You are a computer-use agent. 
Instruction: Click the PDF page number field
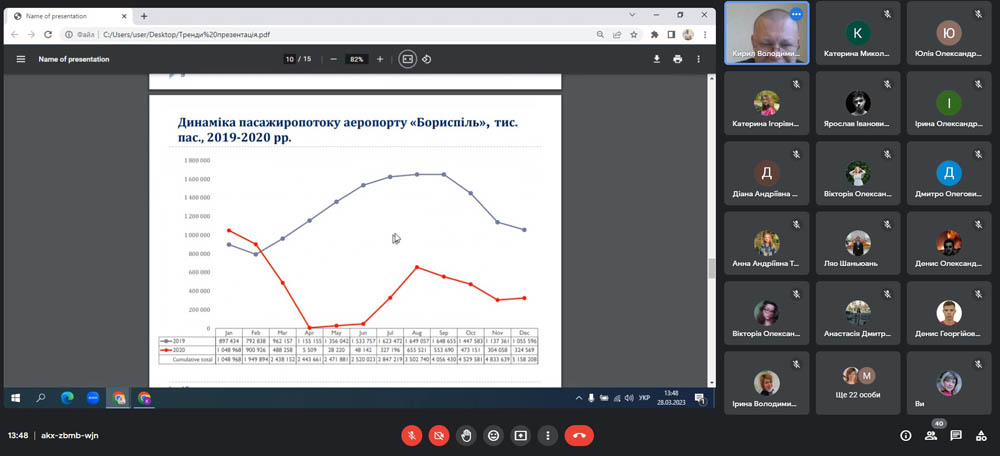click(290, 59)
